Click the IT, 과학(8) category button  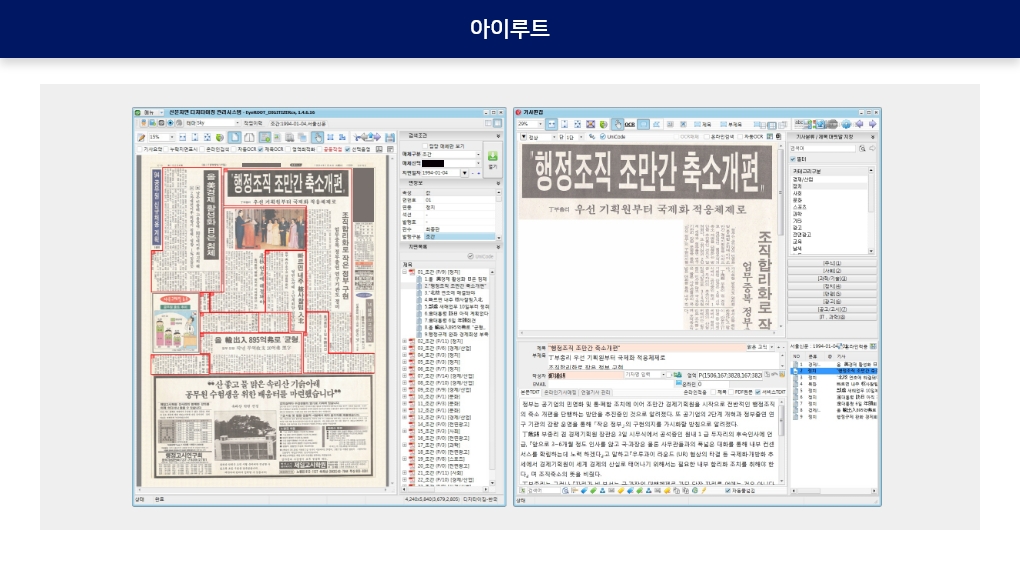coord(832,317)
